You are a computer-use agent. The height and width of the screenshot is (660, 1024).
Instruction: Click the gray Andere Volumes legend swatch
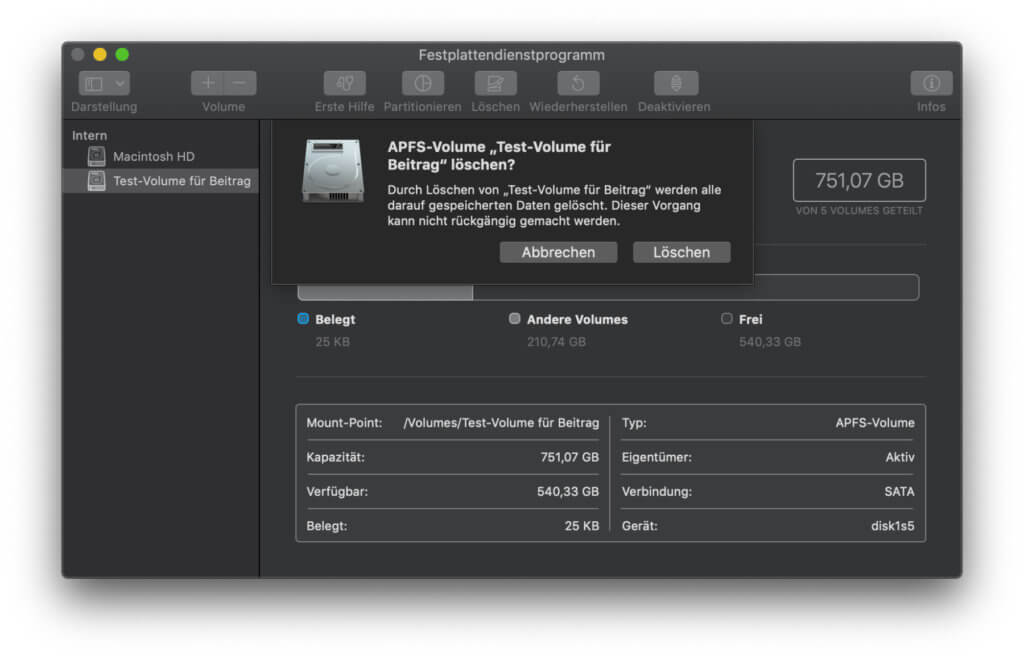click(x=515, y=319)
